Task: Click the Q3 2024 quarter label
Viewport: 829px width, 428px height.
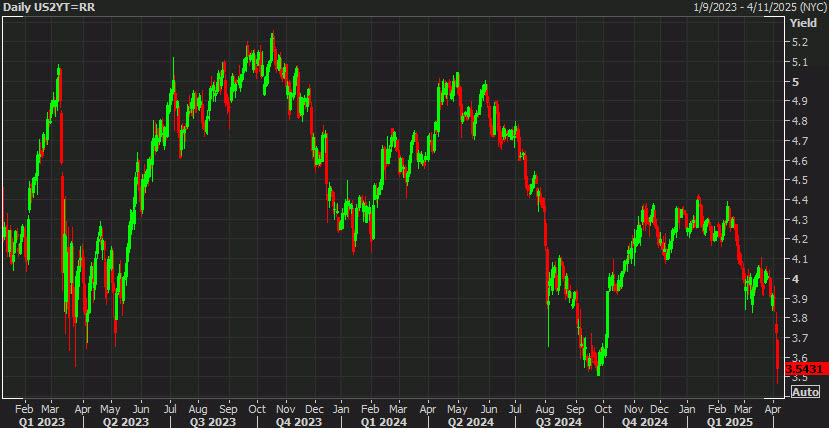Action: pos(559,422)
